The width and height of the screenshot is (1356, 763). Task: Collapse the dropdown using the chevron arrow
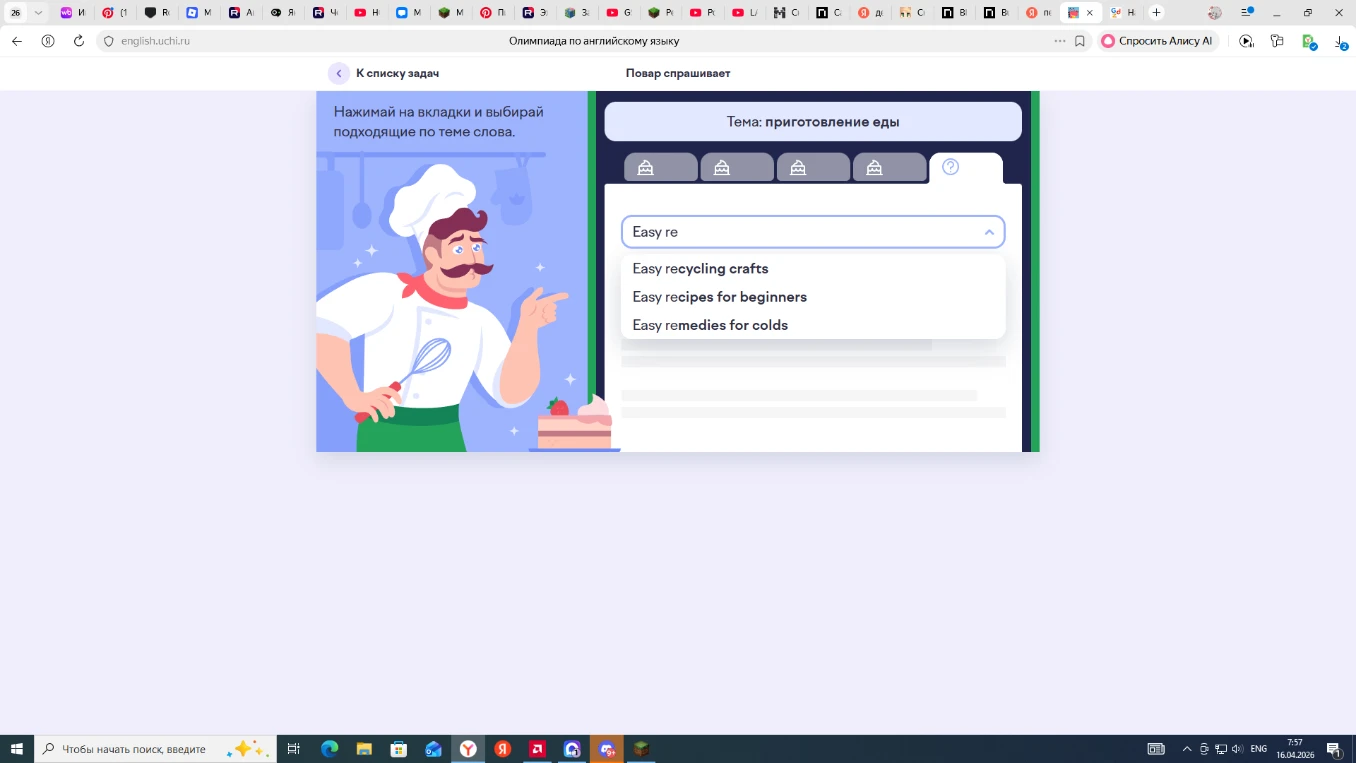(x=989, y=232)
